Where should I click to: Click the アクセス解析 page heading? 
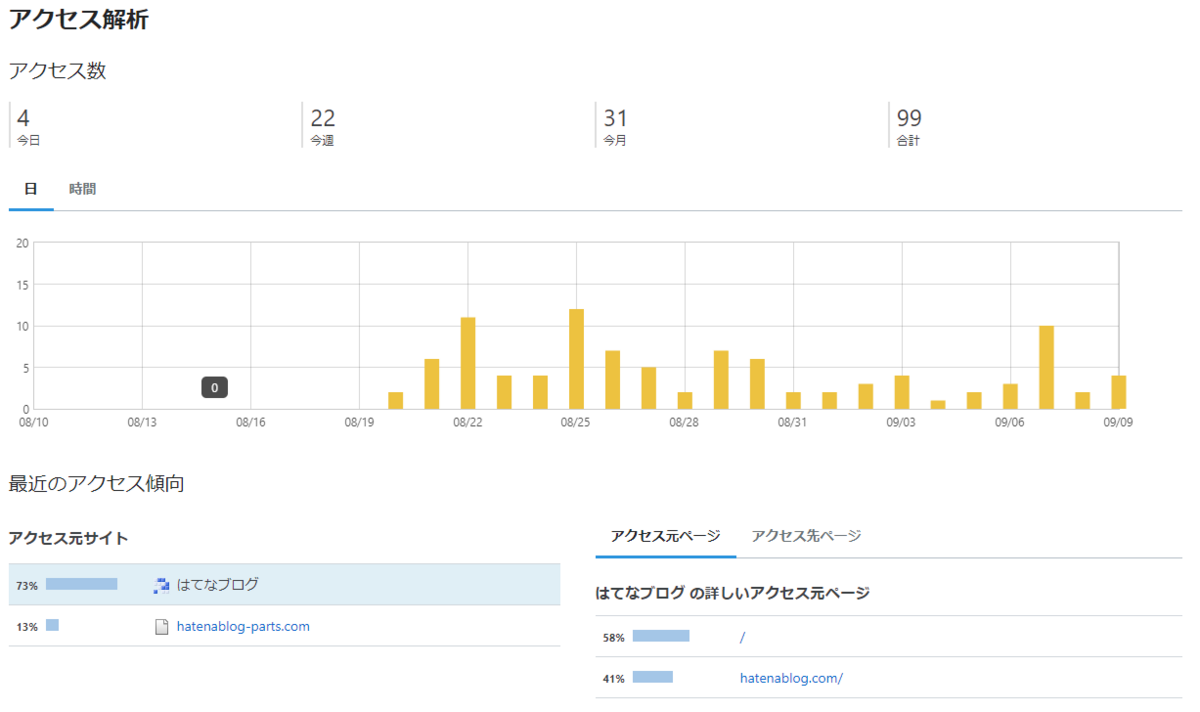tap(79, 18)
